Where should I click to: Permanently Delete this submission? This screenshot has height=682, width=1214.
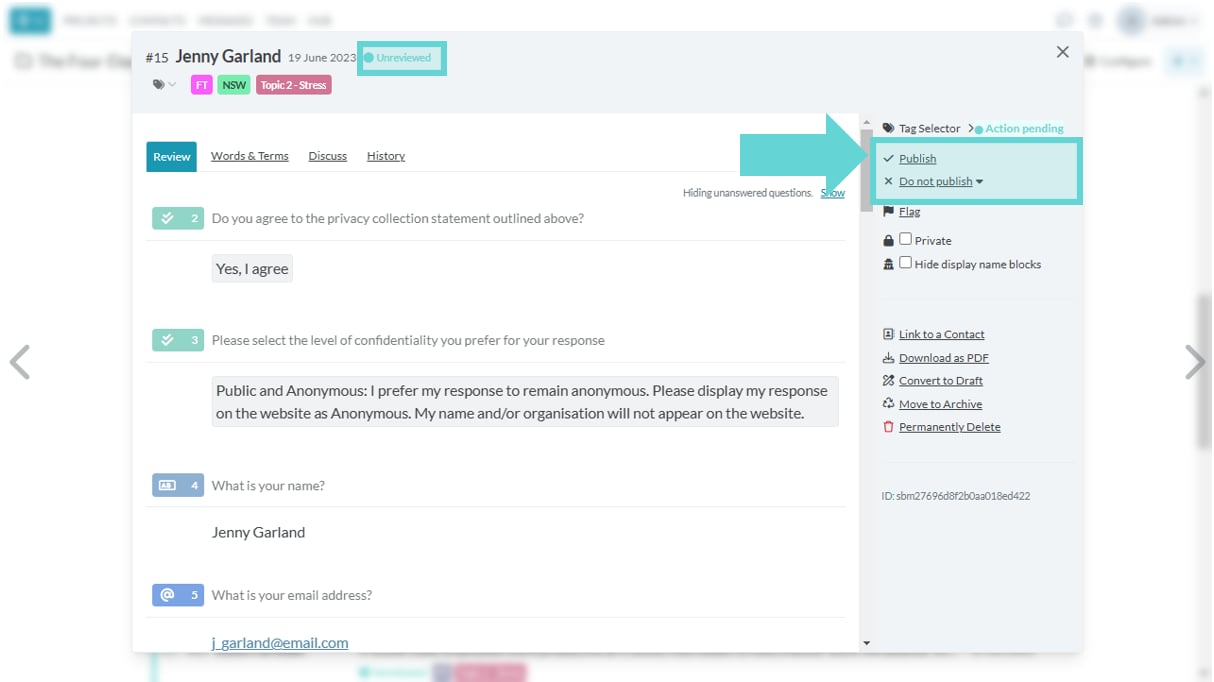(x=949, y=427)
